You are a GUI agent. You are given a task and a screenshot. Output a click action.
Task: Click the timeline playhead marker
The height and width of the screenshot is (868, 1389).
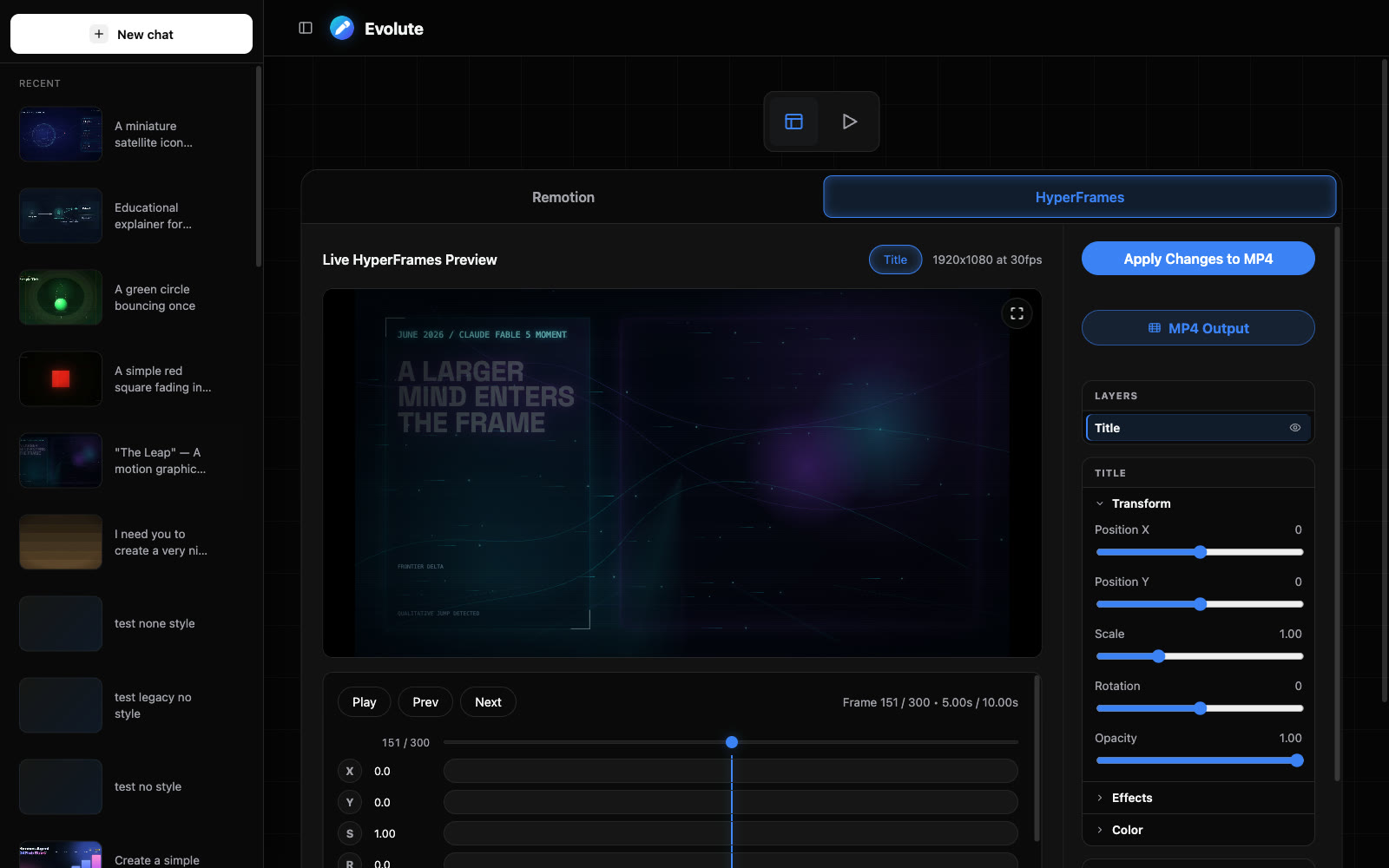pyautogui.click(x=732, y=742)
